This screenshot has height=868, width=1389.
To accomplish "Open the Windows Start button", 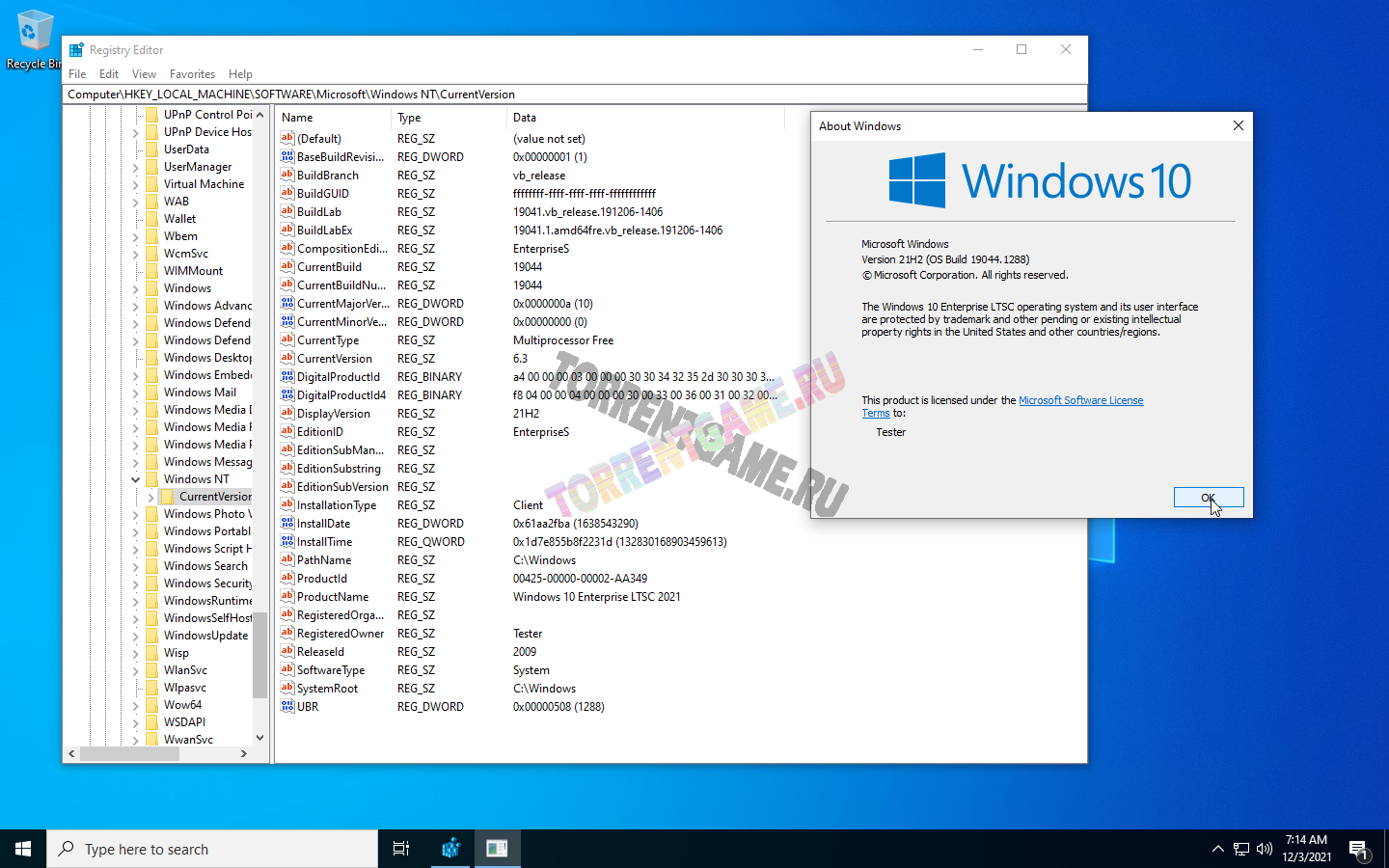I will [x=23, y=849].
